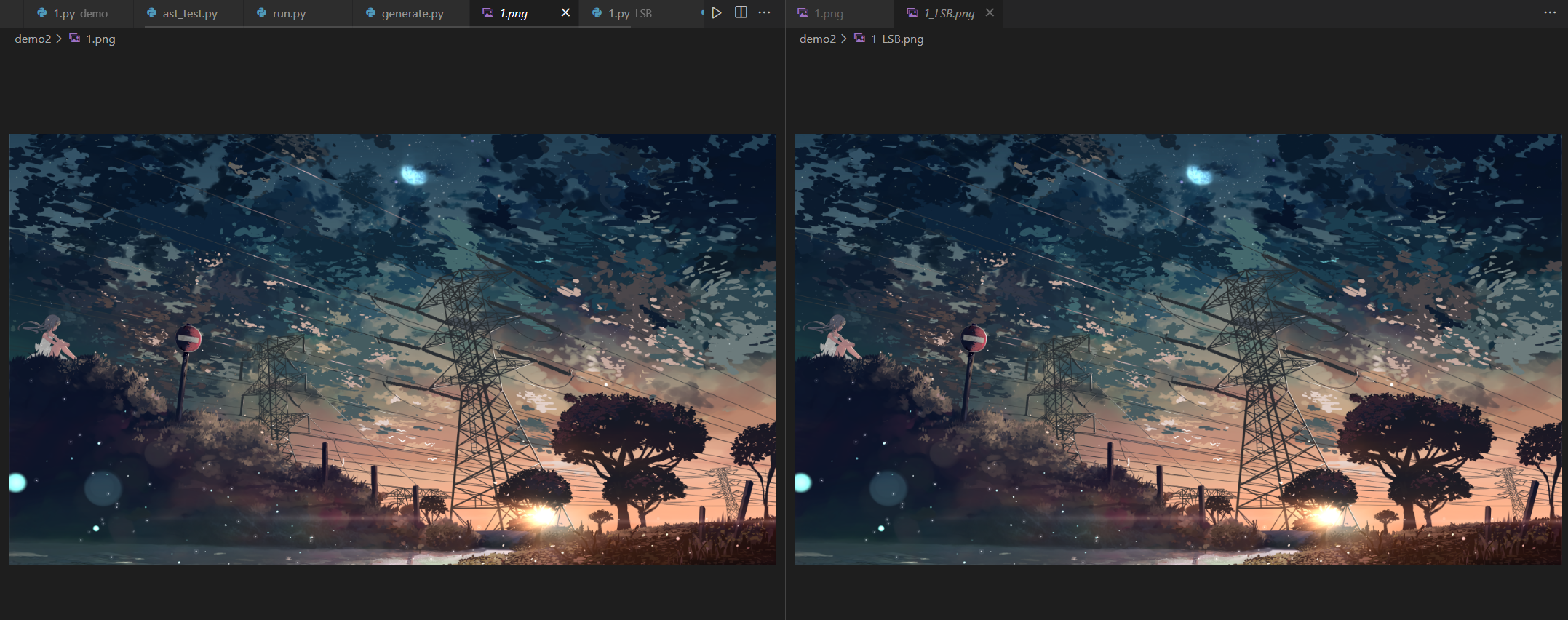Viewport: 1568px width, 620px height.
Task: Run the file with the play icon
Action: (x=717, y=12)
